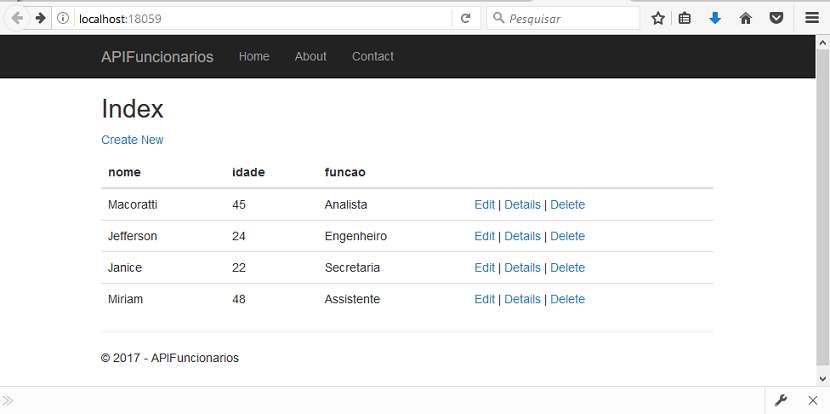Click the forward navigation arrow

(40, 19)
